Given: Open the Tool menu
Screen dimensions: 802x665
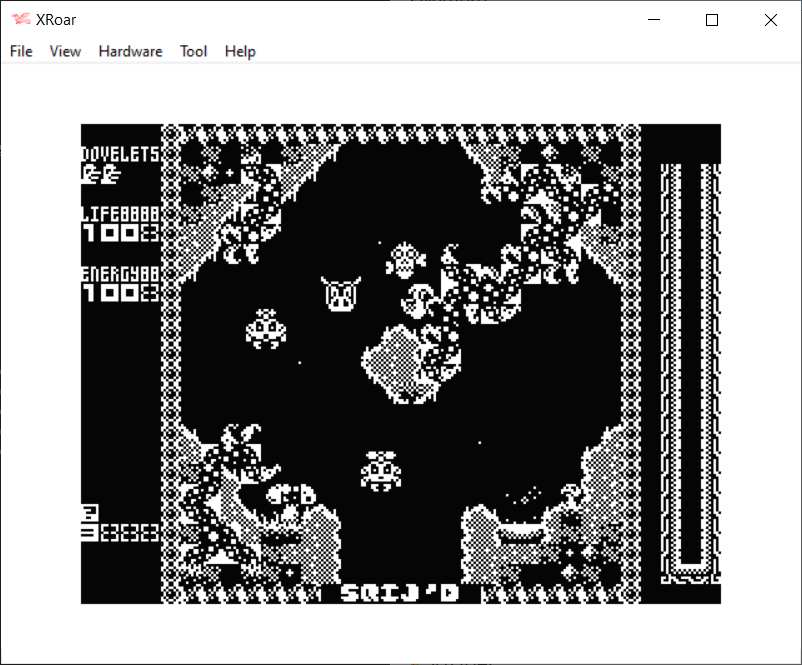Looking at the screenshot, I should pos(193,51).
